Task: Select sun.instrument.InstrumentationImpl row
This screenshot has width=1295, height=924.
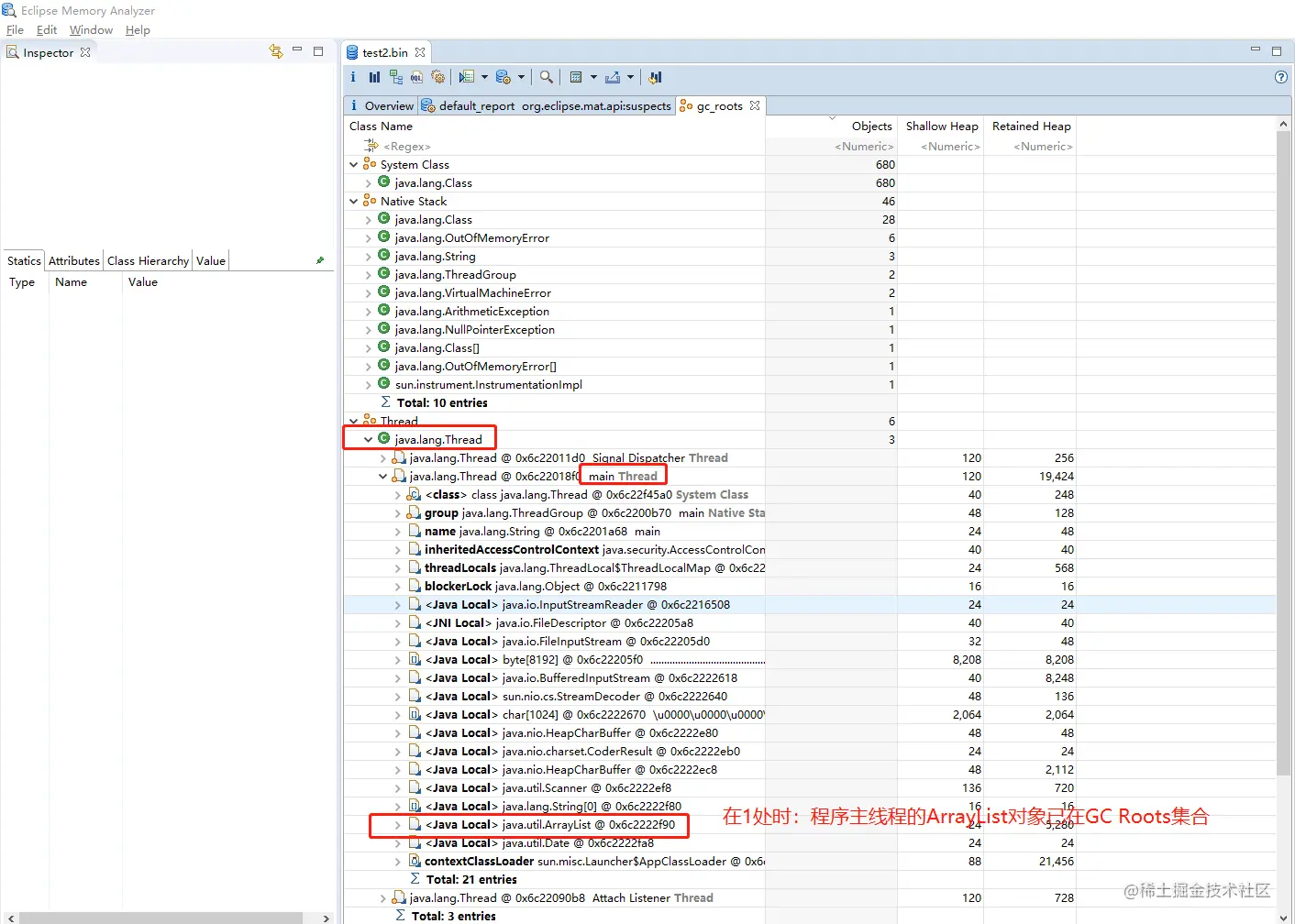Action: pos(810,385)
